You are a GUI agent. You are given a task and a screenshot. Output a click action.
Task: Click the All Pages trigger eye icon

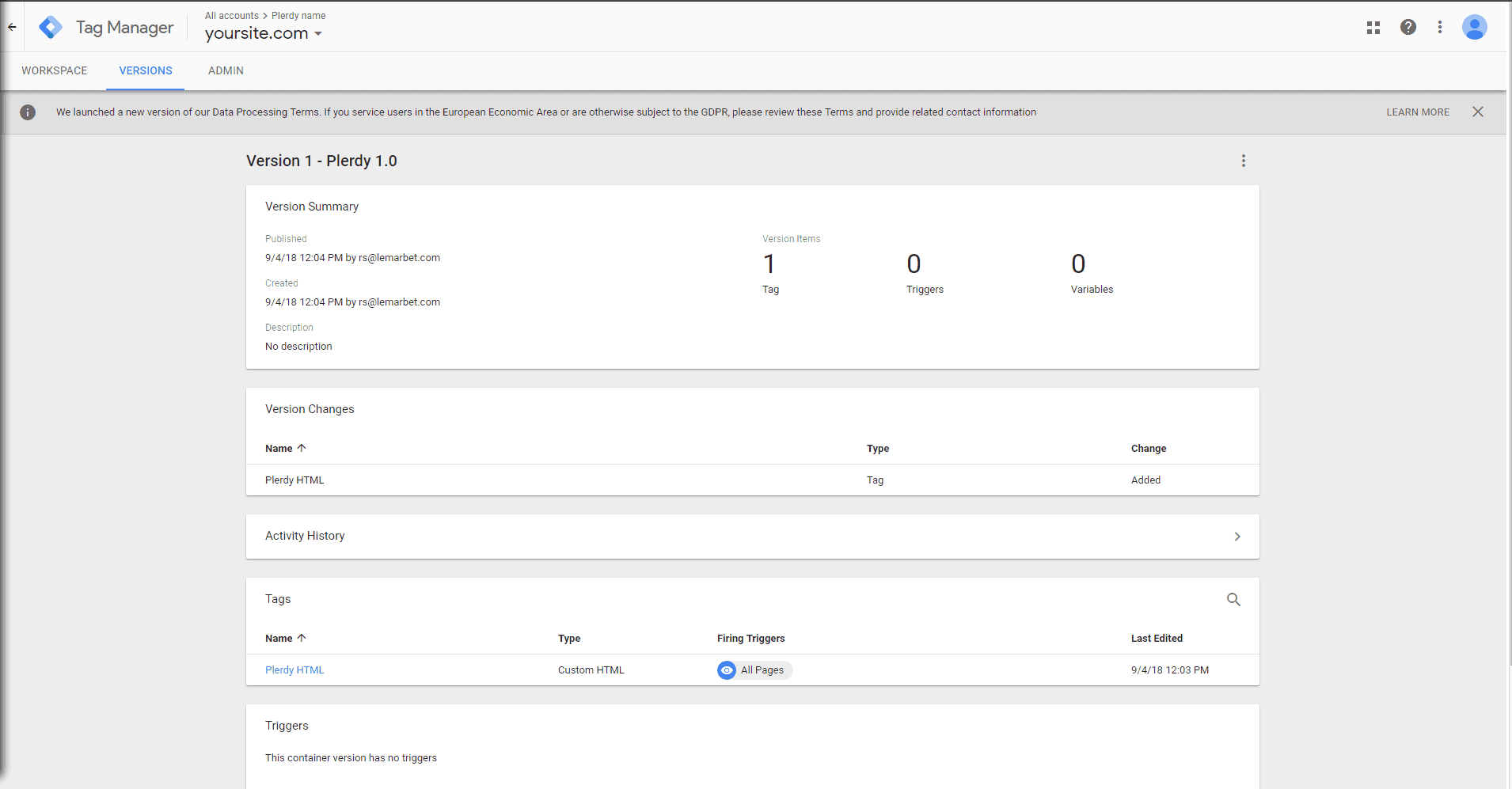coord(727,670)
